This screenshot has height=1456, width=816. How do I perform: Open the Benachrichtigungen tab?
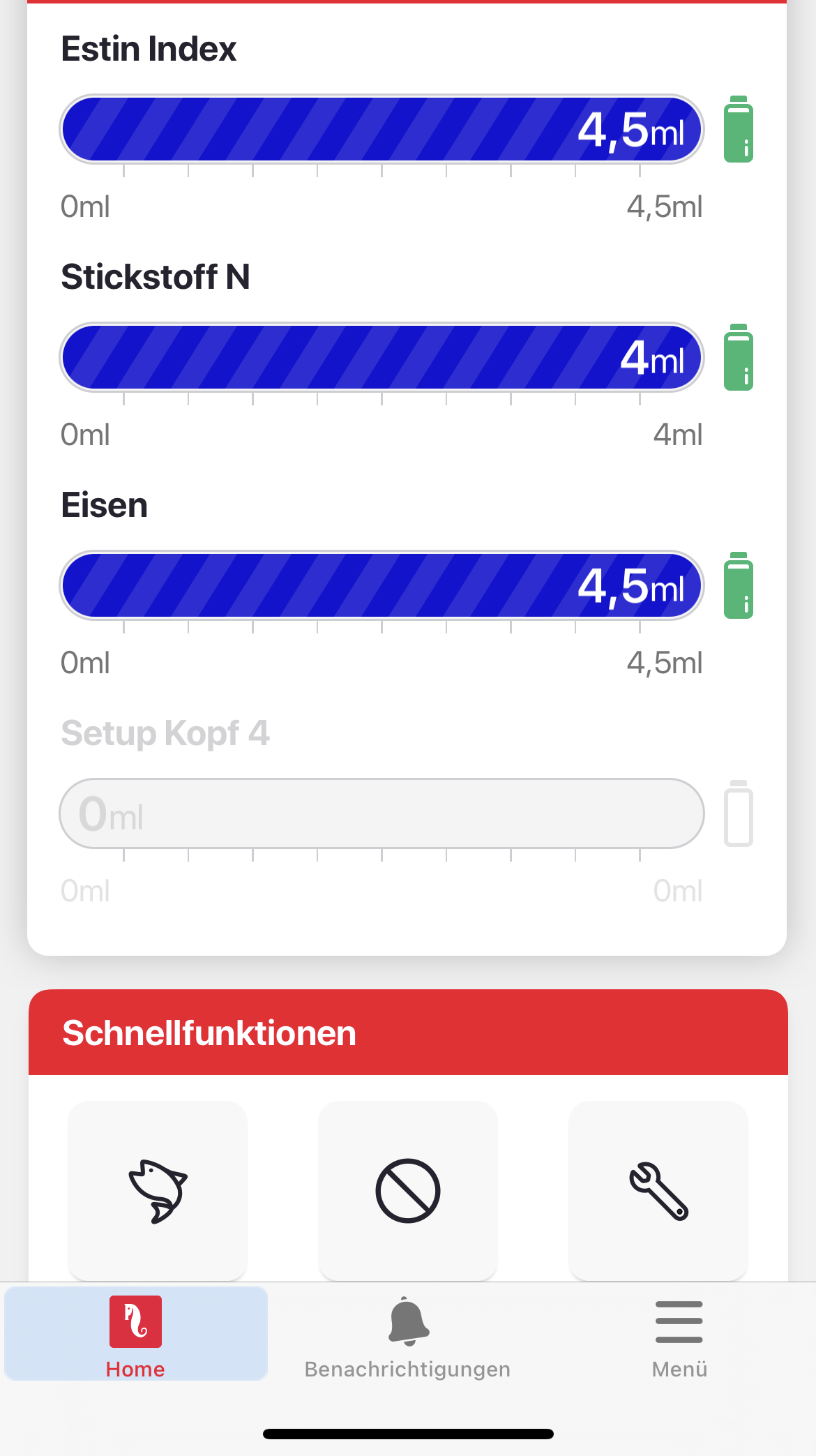point(408,1336)
